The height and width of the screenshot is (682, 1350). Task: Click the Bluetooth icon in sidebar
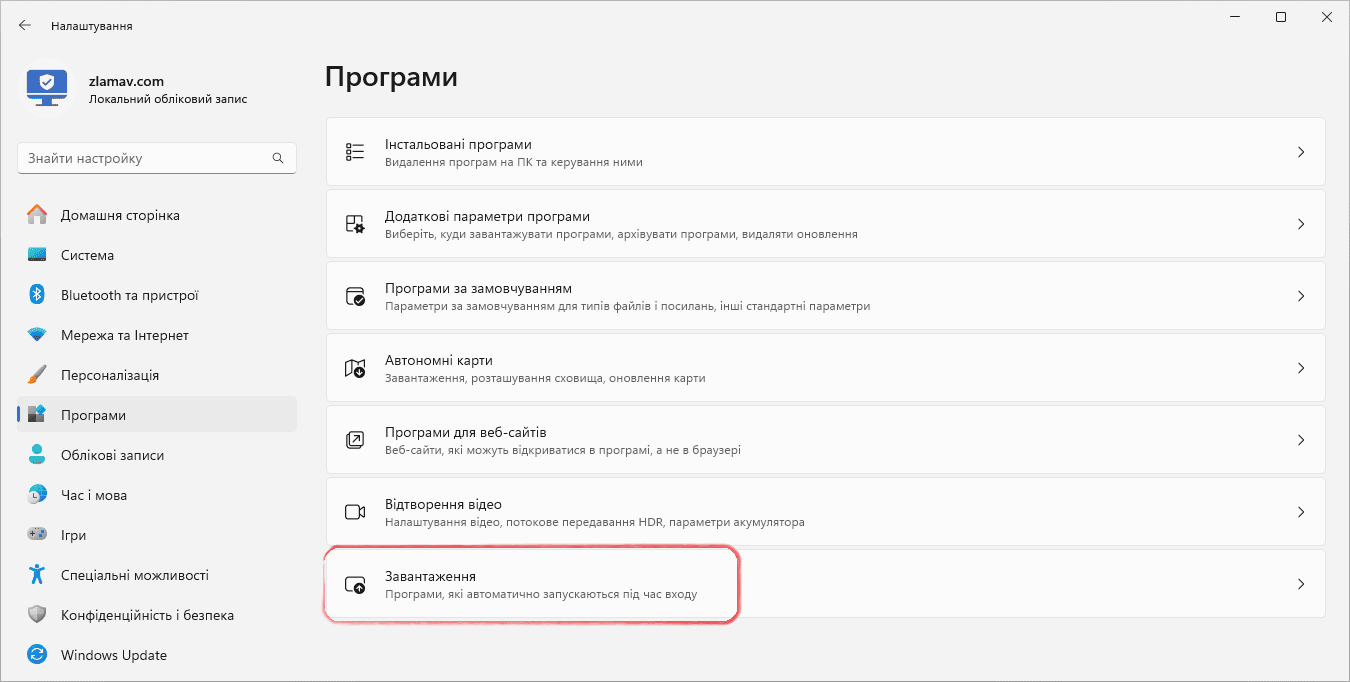click(37, 295)
